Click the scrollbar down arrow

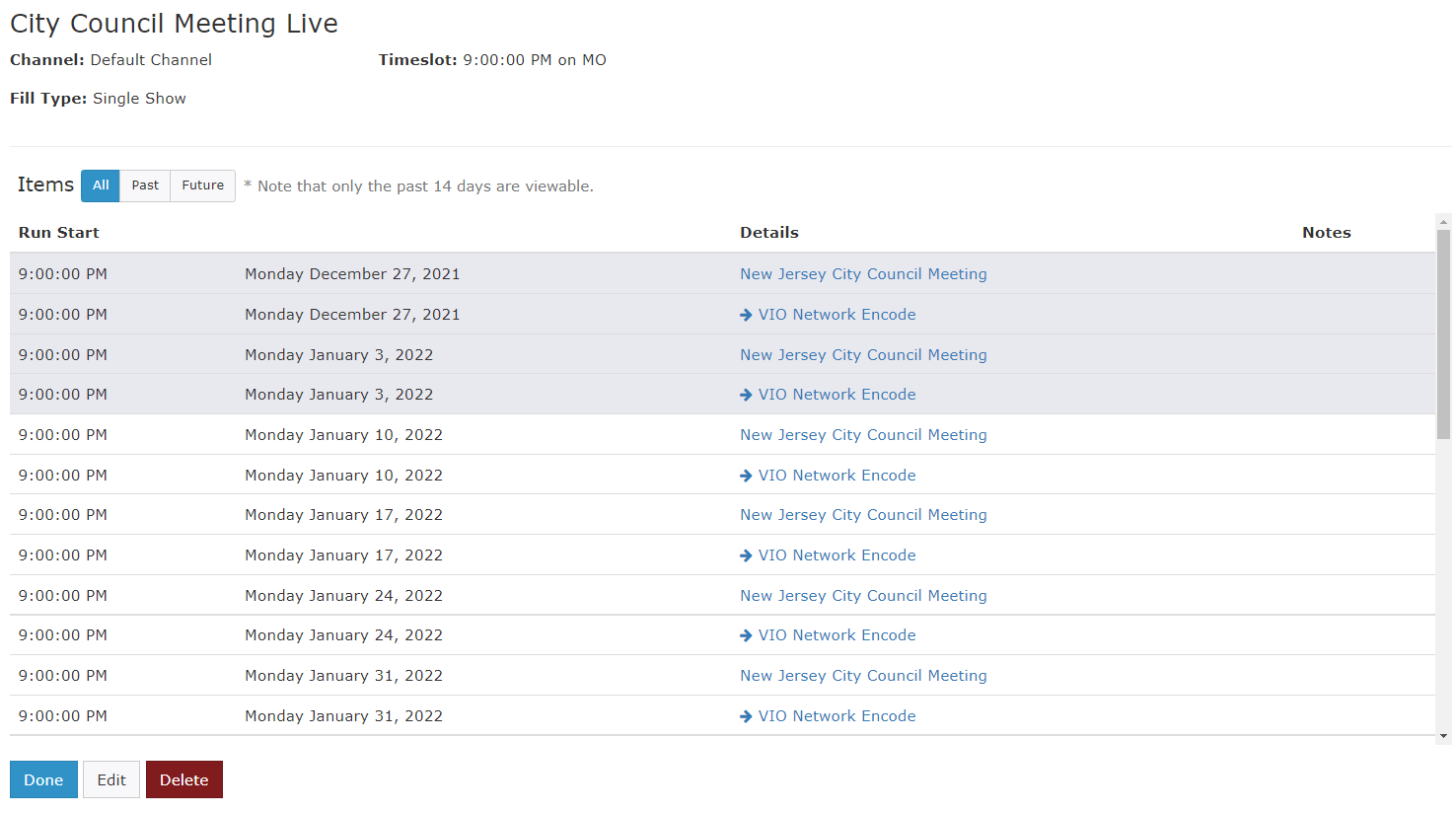(1443, 736)
